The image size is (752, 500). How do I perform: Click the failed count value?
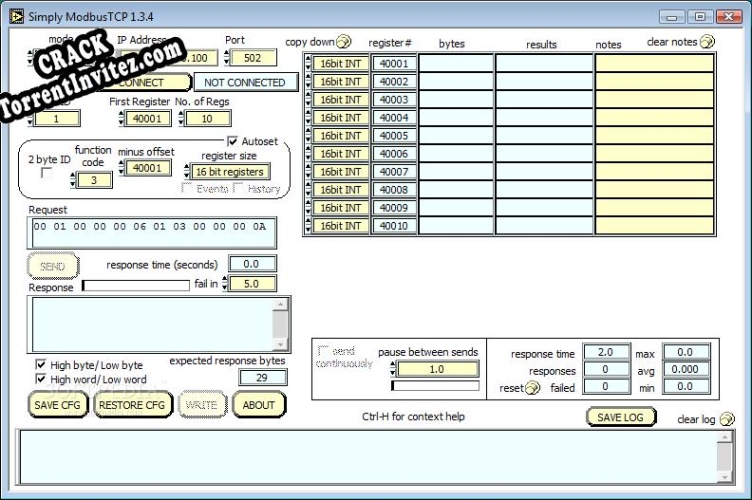point(606,386)
